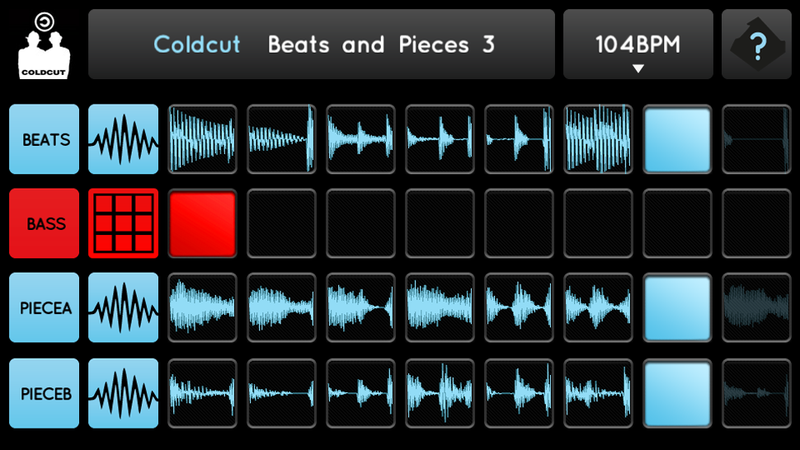Select the PIECEA track button

coord(44,308)
